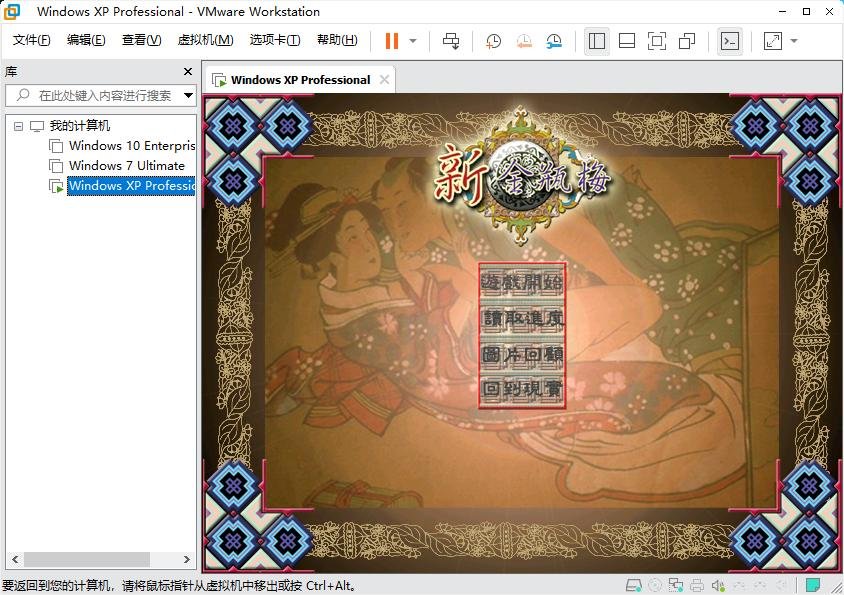Click the hard disk status icon
The height and width of the screenshot is (595, 844).
pos(634,585)
